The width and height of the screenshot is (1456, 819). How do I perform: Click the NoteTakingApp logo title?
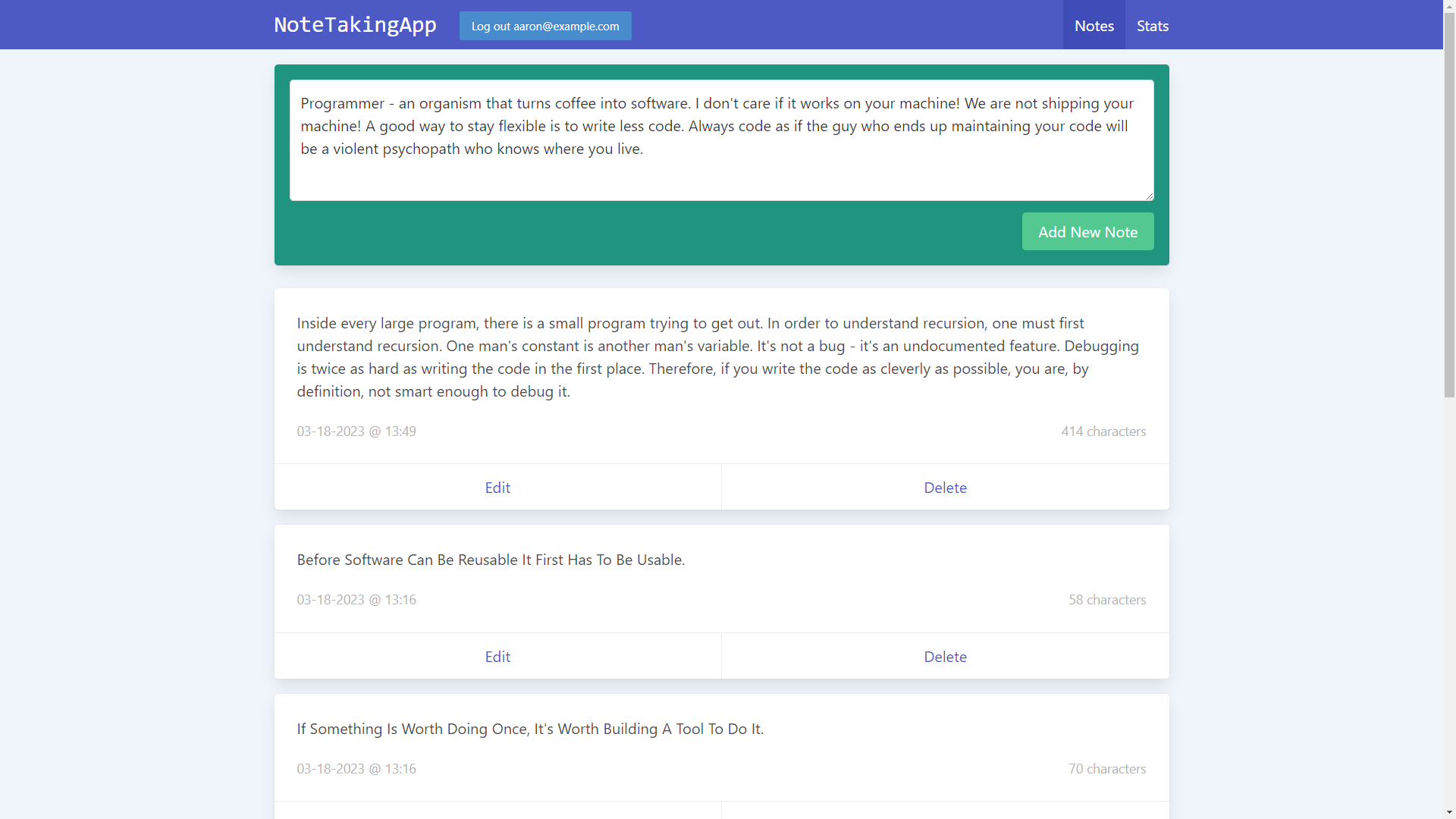click(x=355, y=25)
